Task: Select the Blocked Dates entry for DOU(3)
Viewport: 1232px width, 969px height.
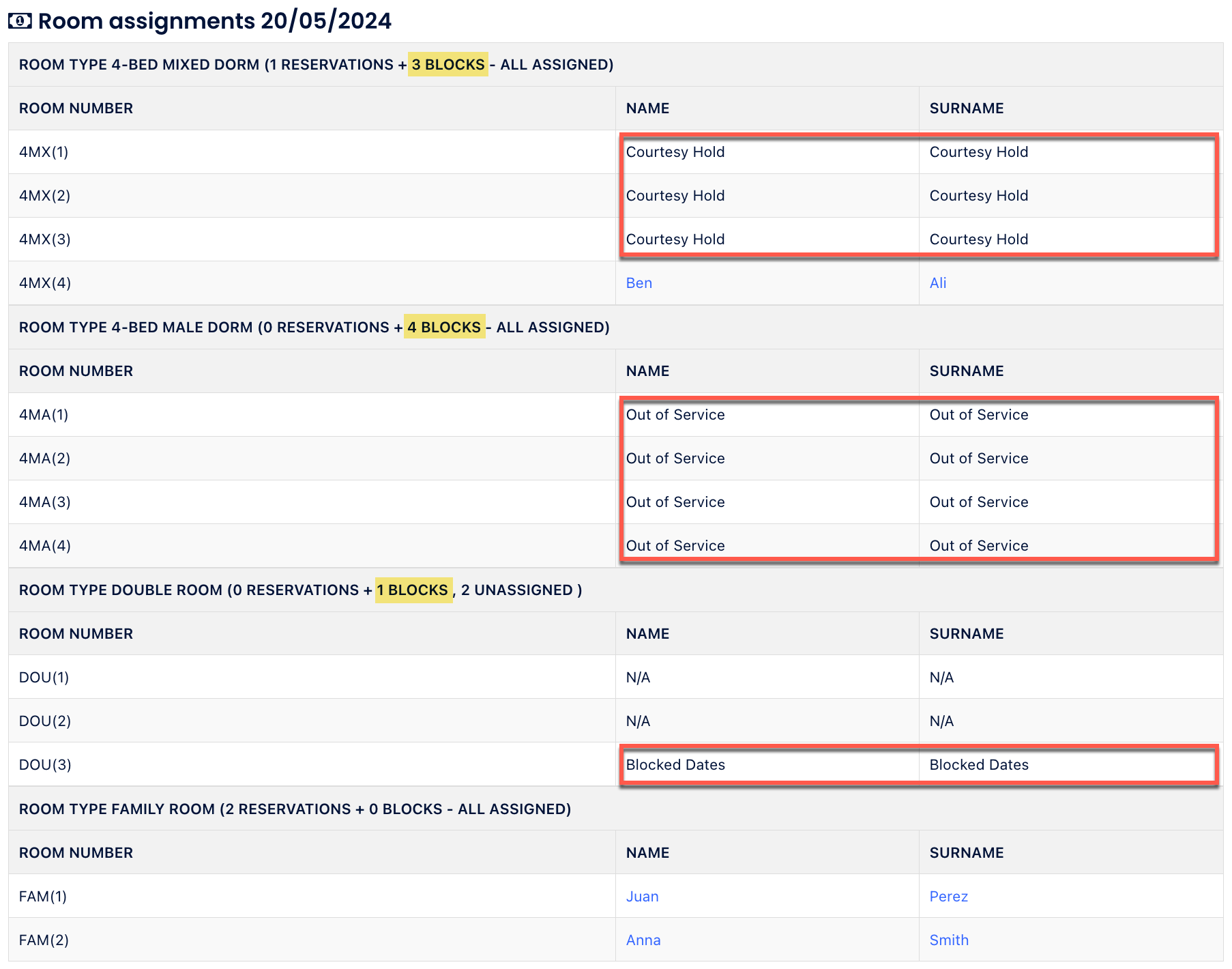Action: 675,764
